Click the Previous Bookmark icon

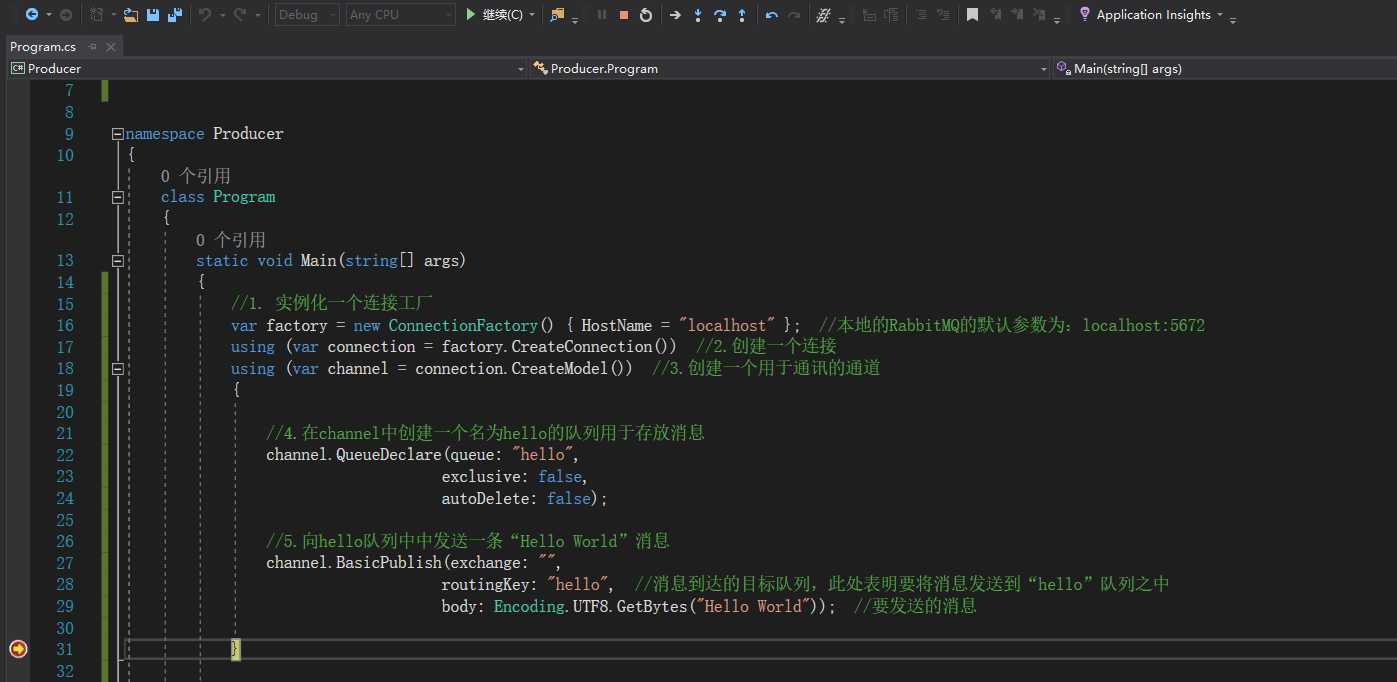point(996,15)
